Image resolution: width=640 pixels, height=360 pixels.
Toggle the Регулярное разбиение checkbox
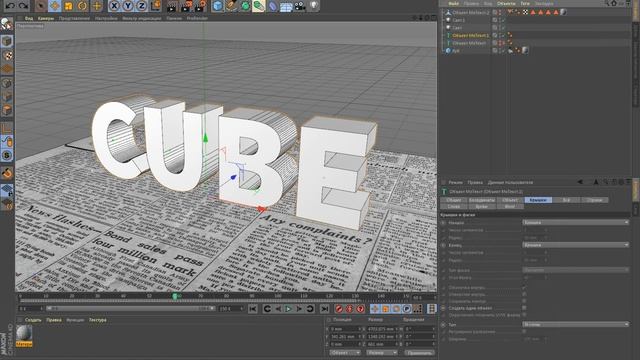[524, 331]
